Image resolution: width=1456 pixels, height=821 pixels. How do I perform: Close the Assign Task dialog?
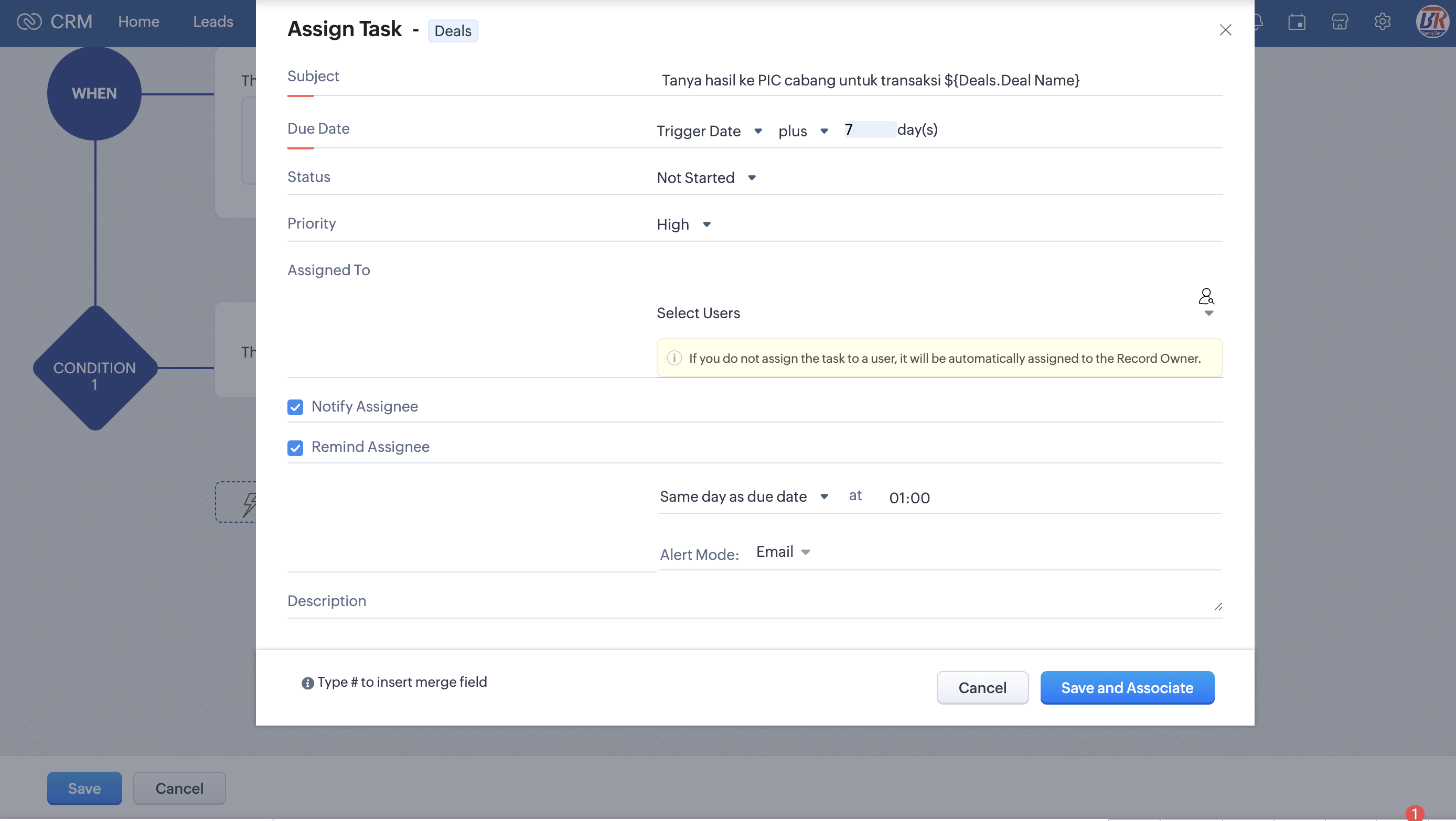coord(1225,30)
